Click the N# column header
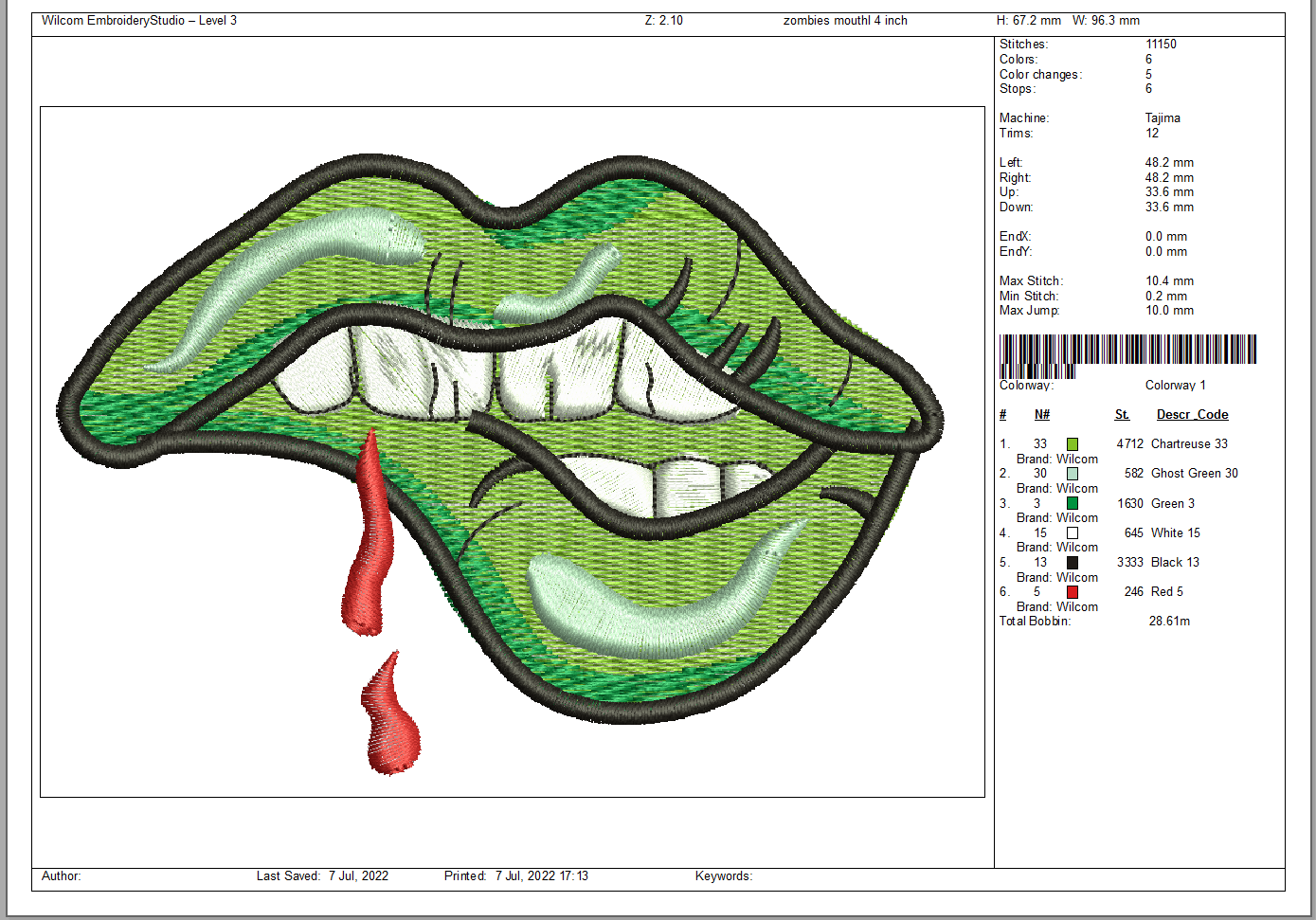The image size is (1316, 920). 1041,415
